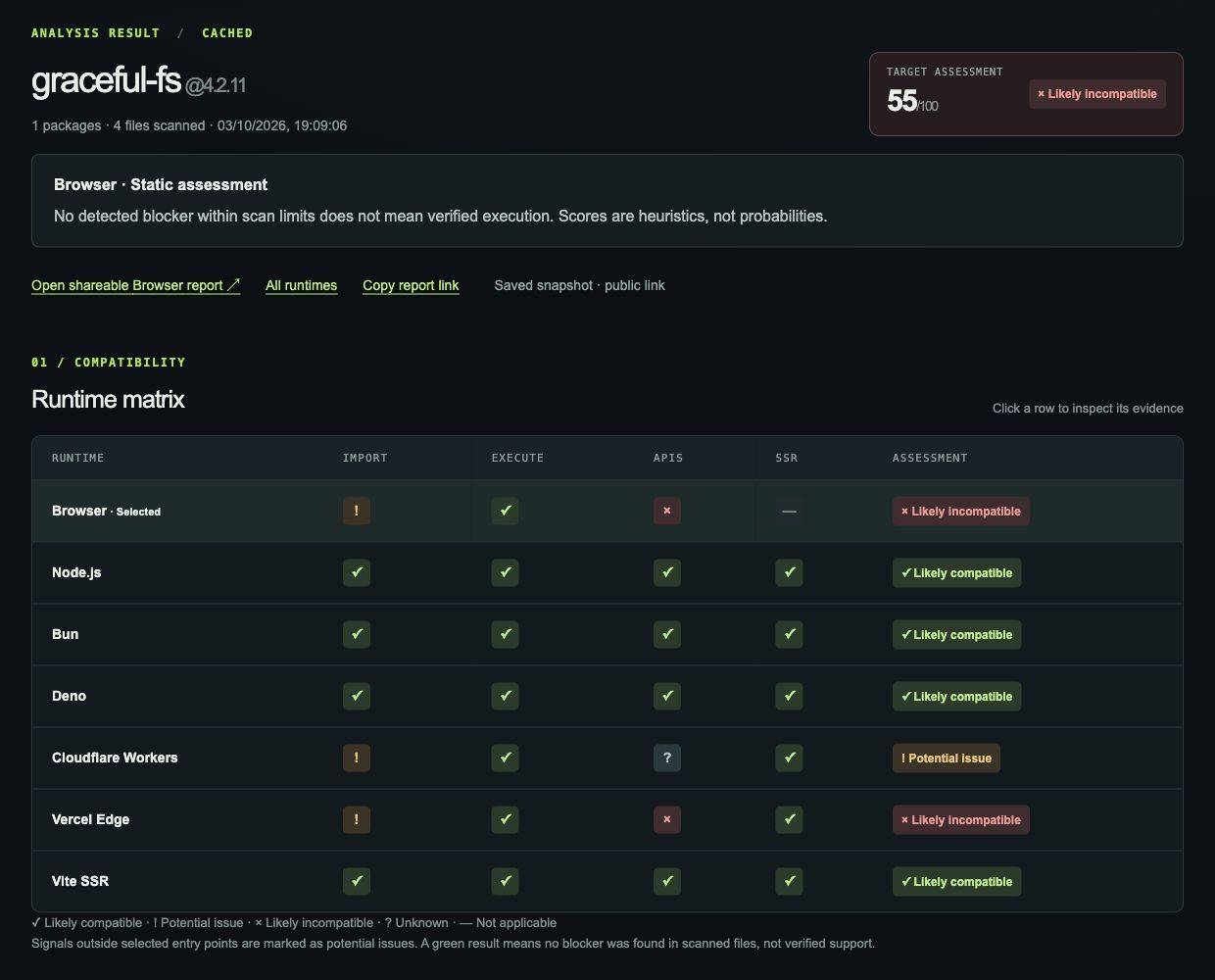This screenshot has height=980, width=1215.
Task: Click the Likely incompatible badge in Target Assessment
Action: pos(1097,94)
